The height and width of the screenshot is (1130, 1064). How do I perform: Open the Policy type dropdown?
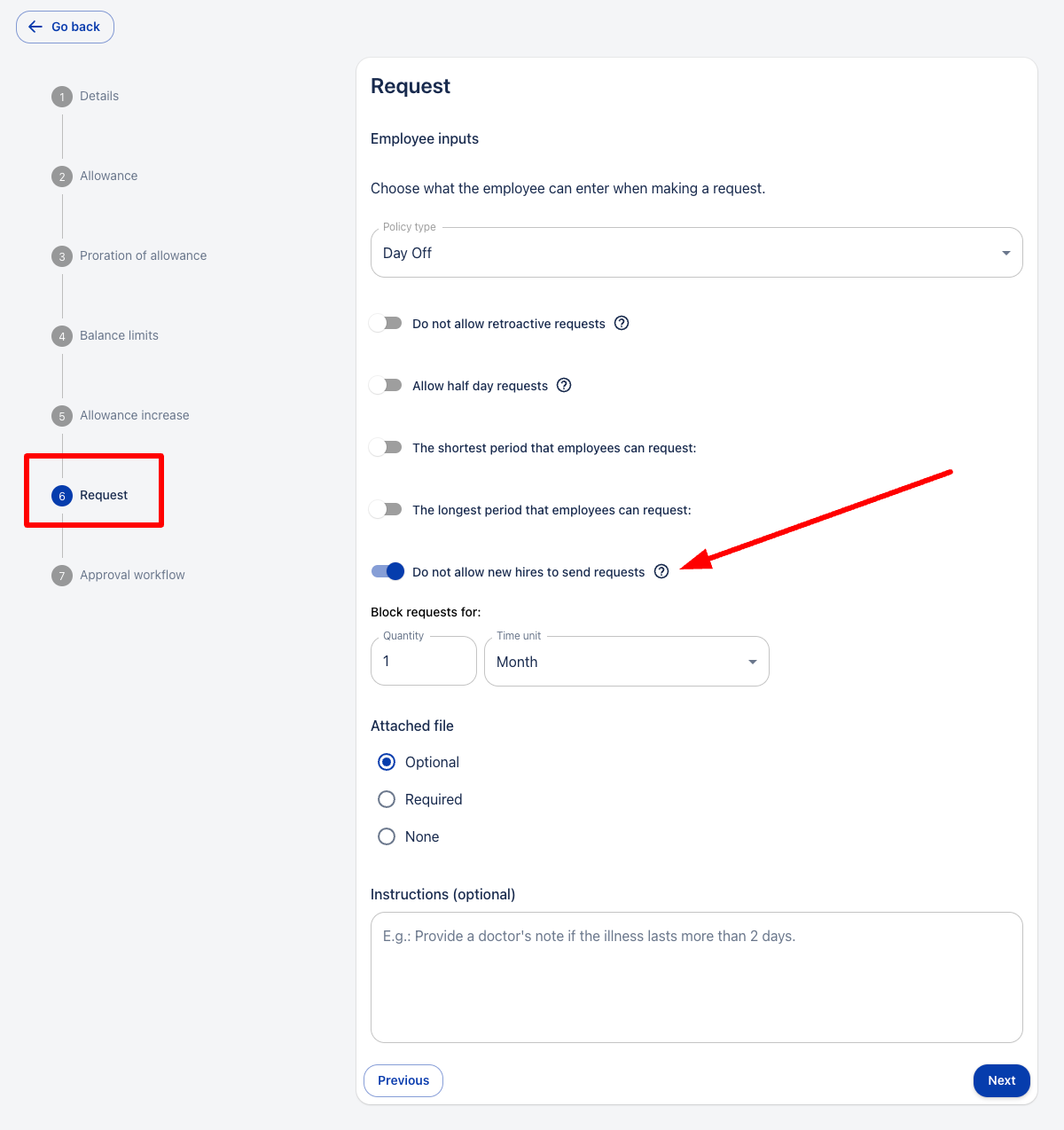[697, 253]
